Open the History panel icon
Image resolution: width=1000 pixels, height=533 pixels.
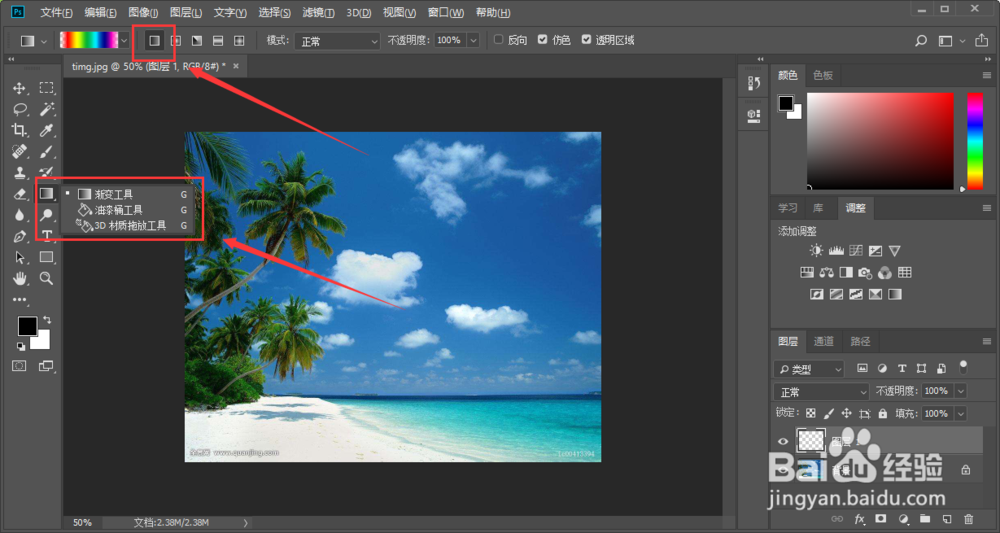(754, 83)
